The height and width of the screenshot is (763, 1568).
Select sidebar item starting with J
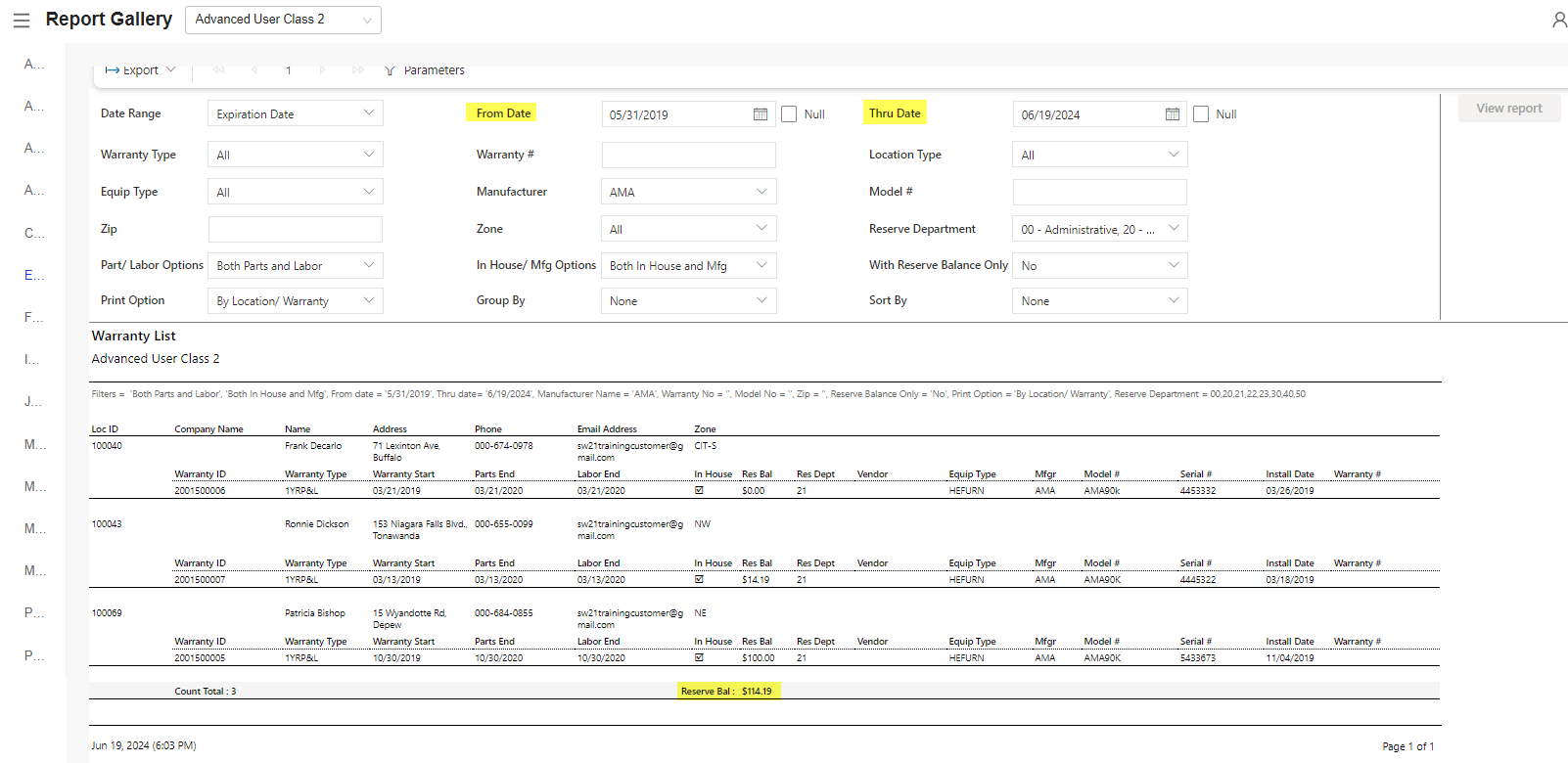33,401
